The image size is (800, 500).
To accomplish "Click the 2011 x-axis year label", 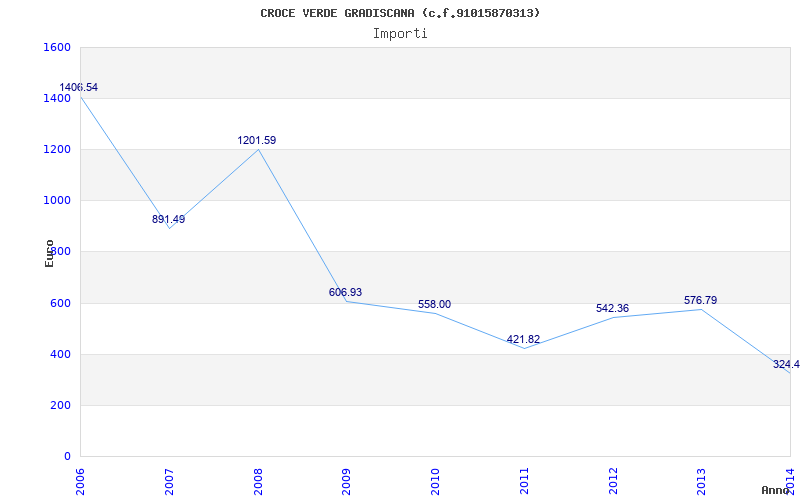I will pyautogui.click(x=524, y=480).
